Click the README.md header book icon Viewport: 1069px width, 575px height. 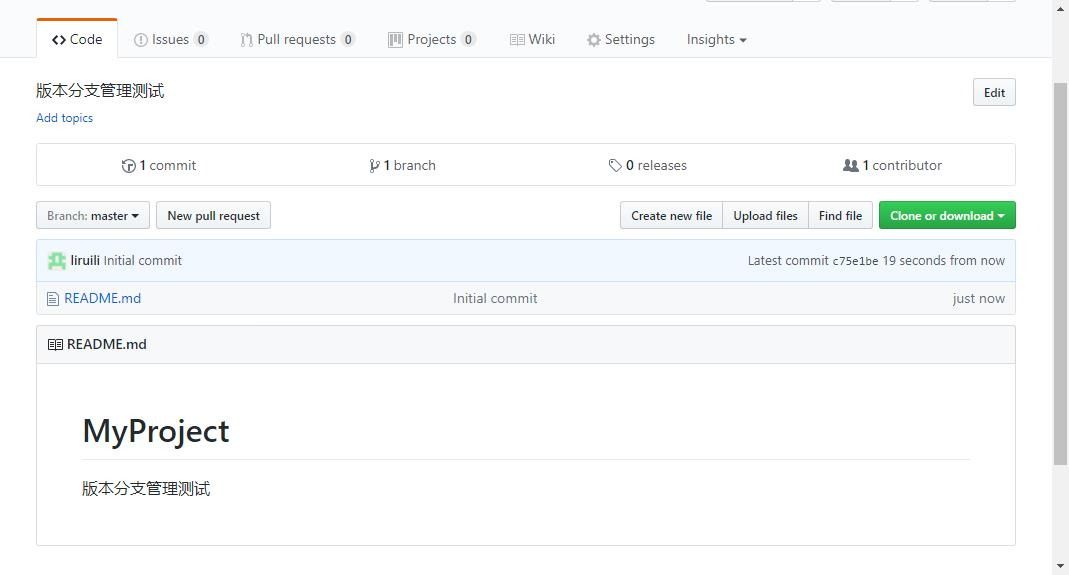[55, 345]
